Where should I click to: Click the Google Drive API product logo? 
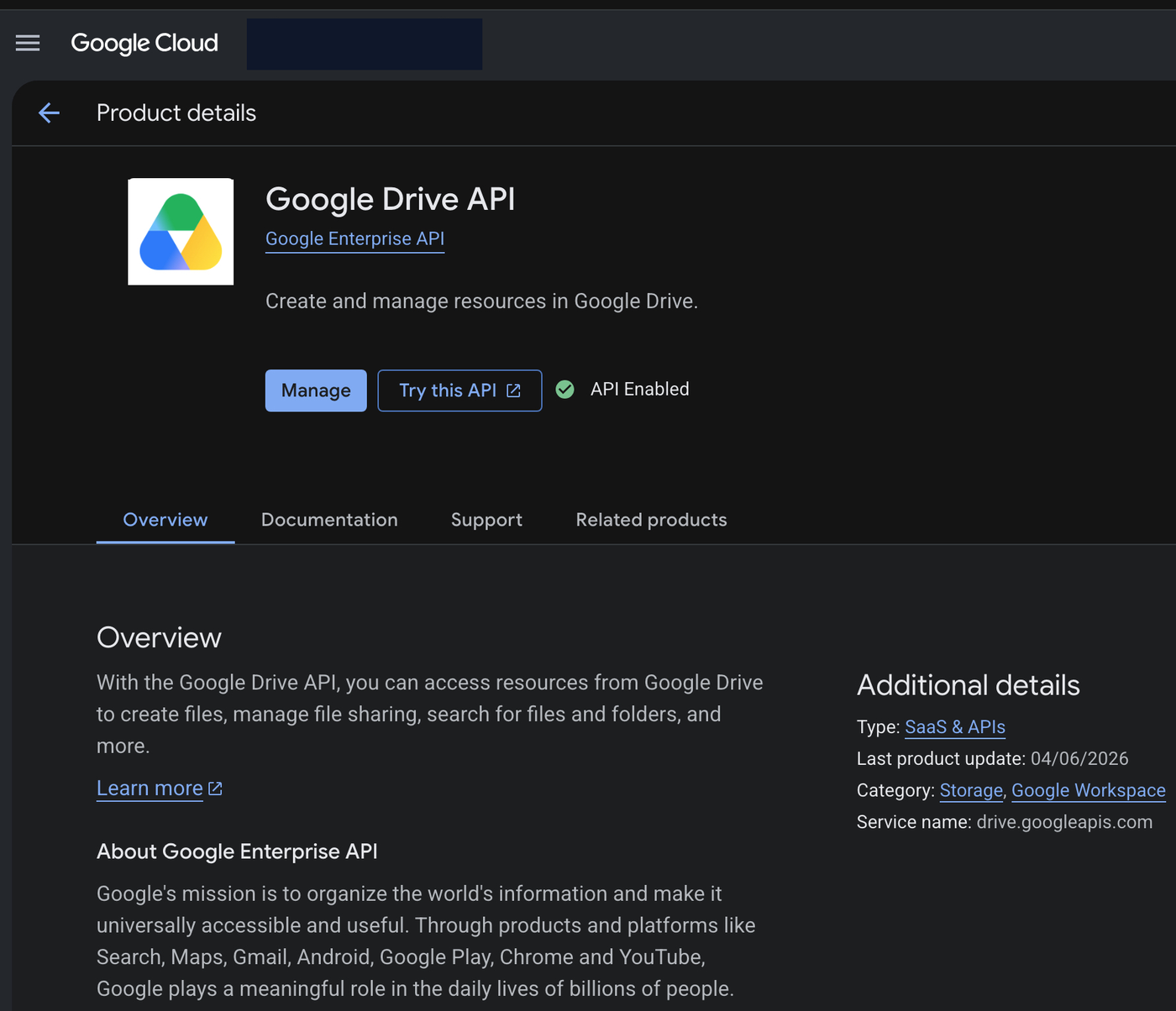pyautogui.click(x=181, y=232)
